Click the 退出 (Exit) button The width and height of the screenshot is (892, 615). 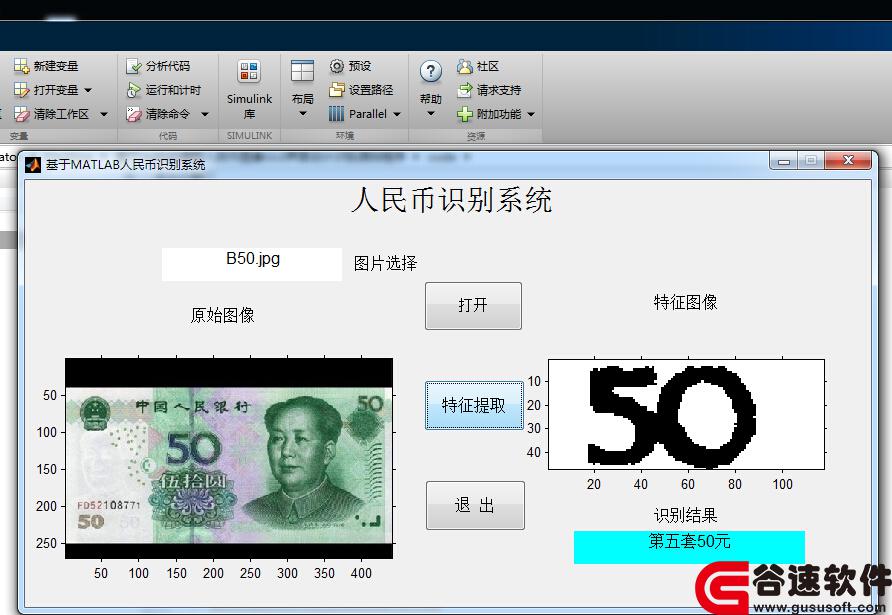(475, 505)
